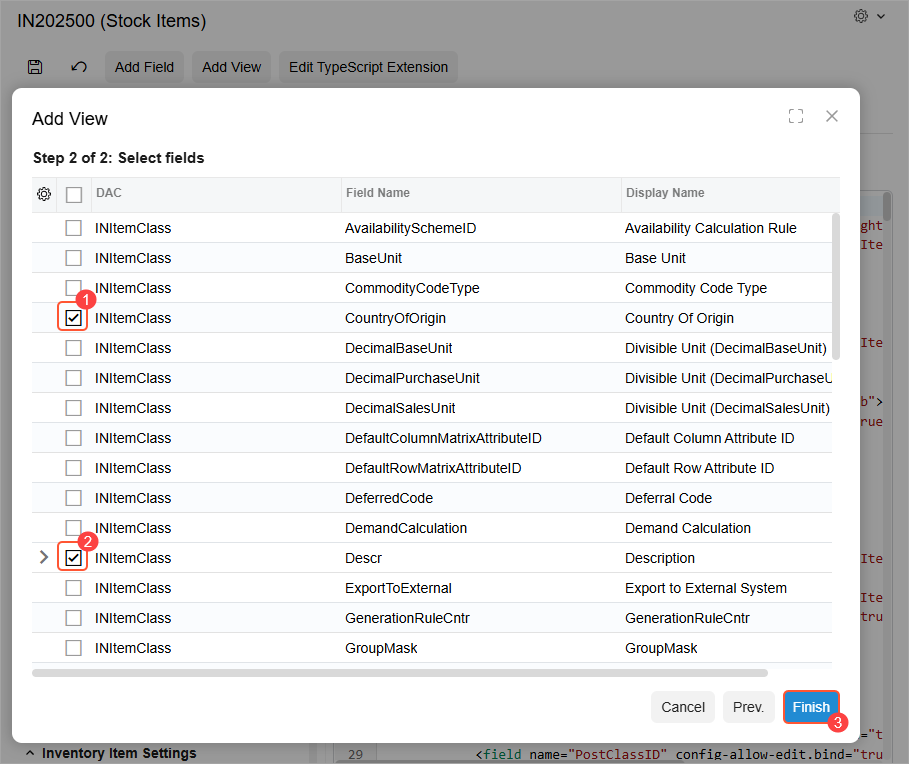Sort by Field Name column header
The width and height of the screenshot is (909, 764).
378,193
